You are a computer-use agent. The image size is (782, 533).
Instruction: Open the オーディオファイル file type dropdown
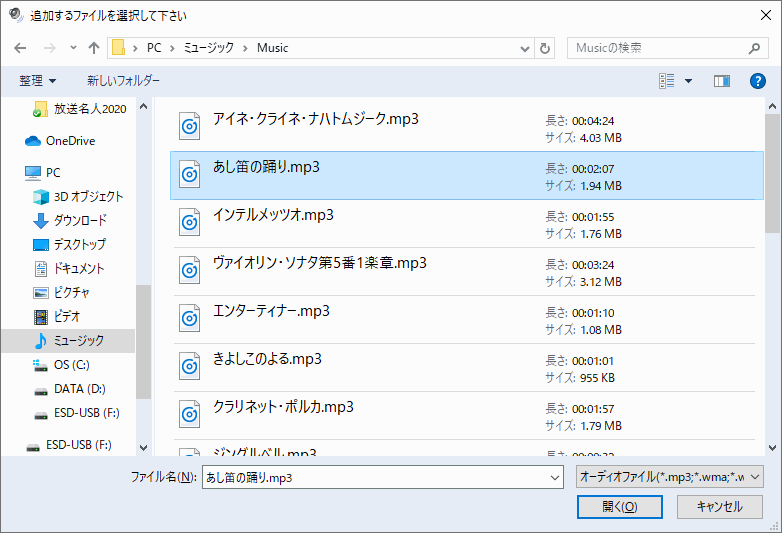click(x=670, y=477)
